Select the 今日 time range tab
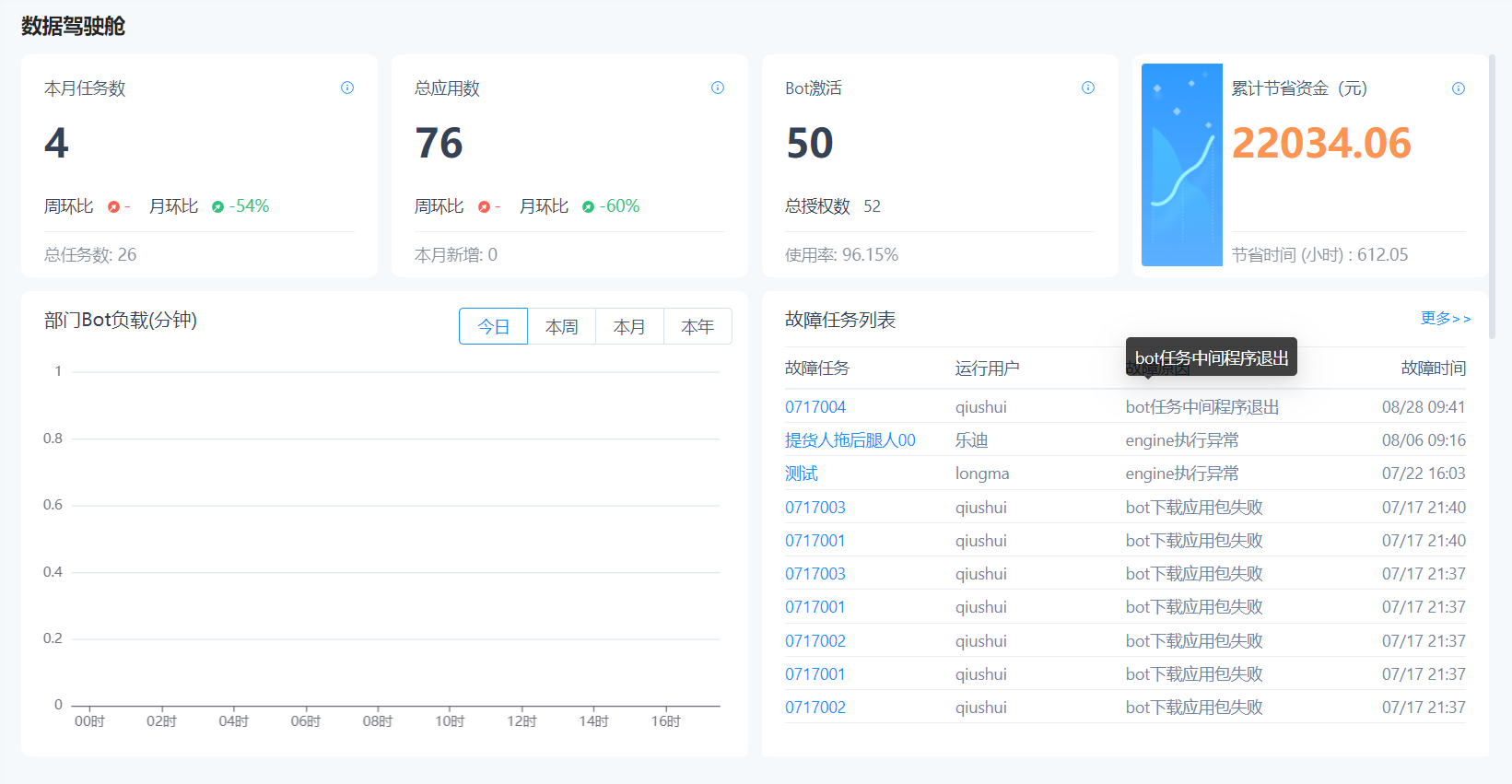The width and height of the screenshot is (1512, 784). click(493, 326)
